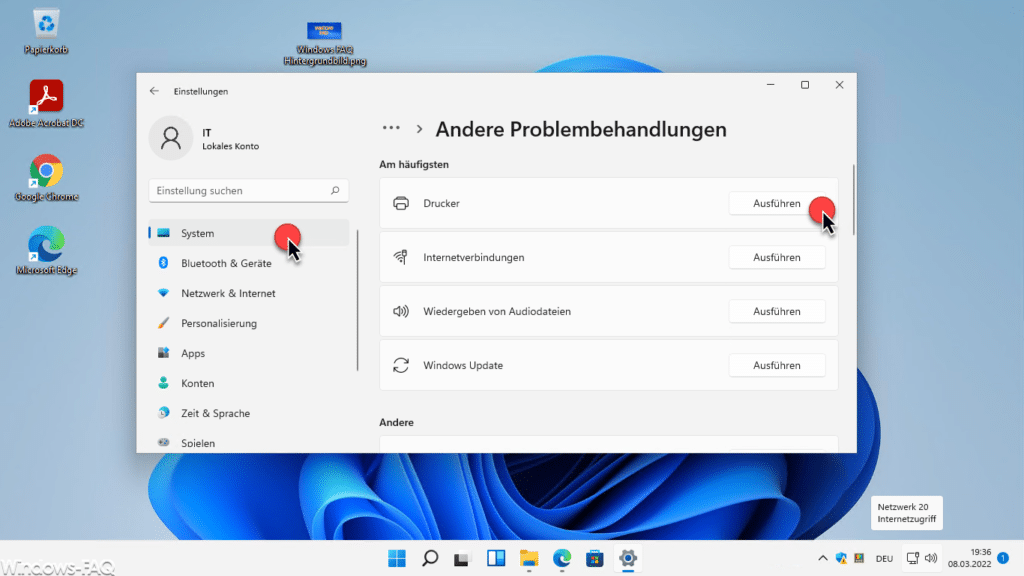This screenshot has height=576, width=1024.
Task: Open the Windows Start menu
Action: tap(396, 558)
